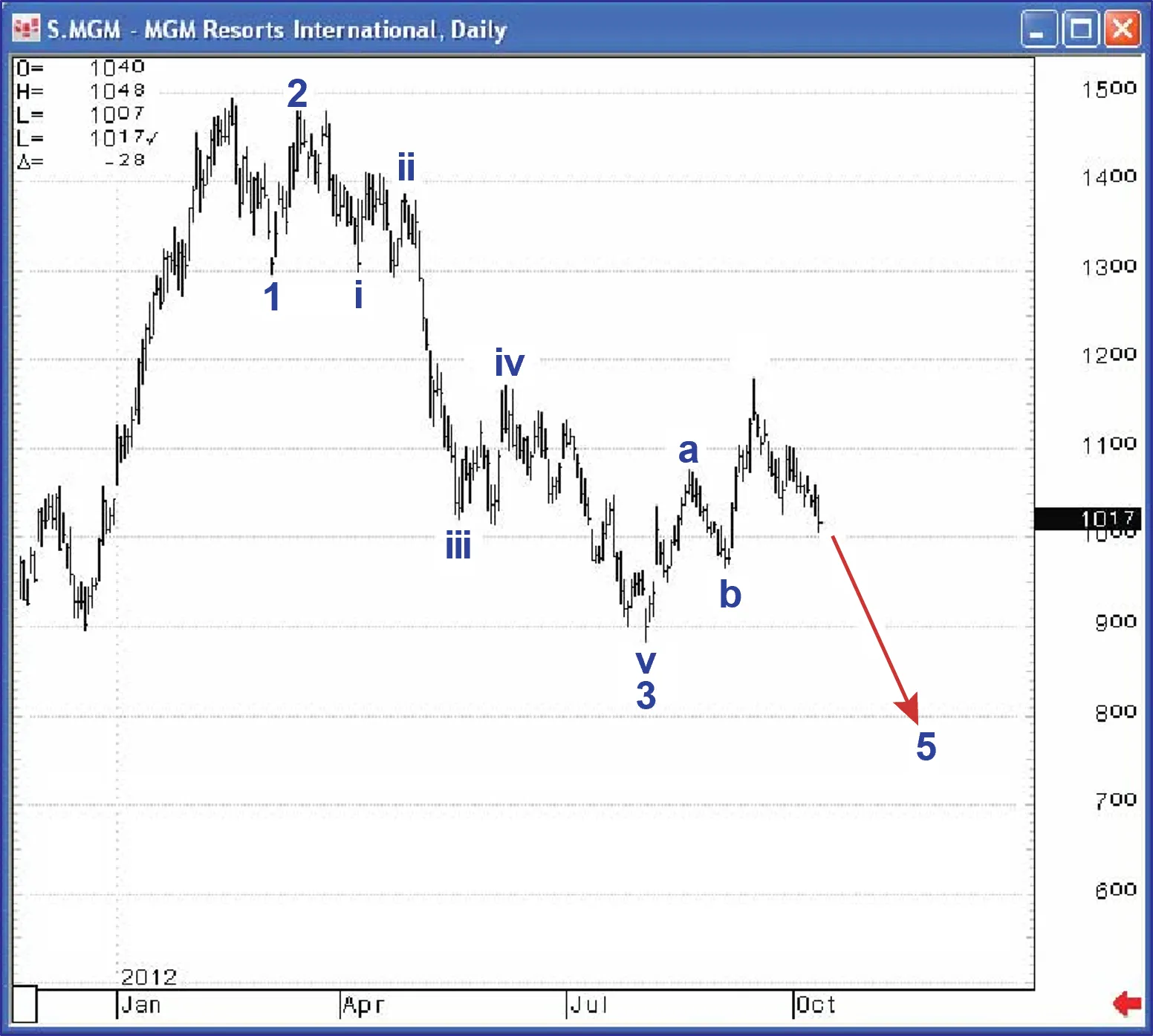1153x1036 pixels.
Task: Click the 900 price axis label
Action: click(1116, 622)
